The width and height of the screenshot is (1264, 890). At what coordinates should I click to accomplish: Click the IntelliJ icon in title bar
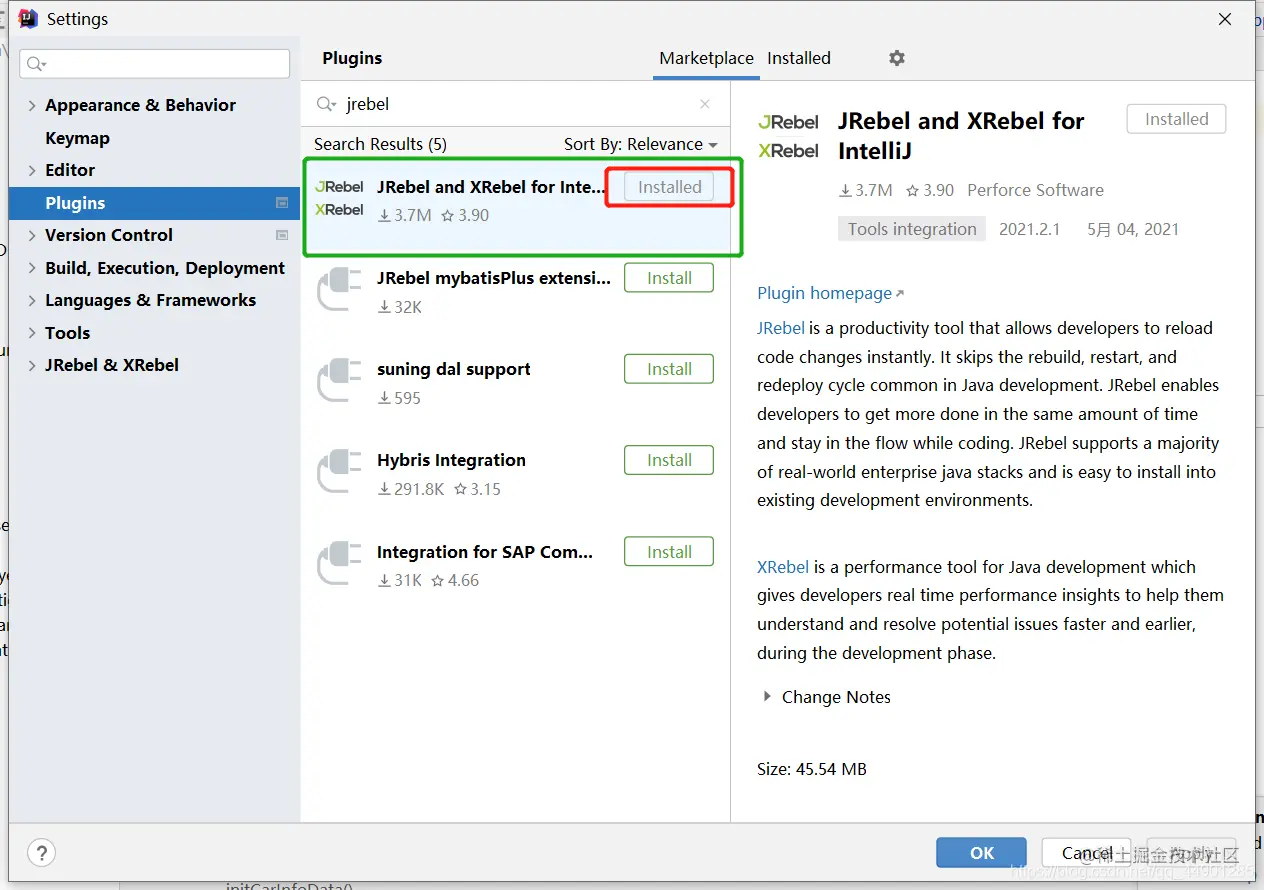coord(28,19)
